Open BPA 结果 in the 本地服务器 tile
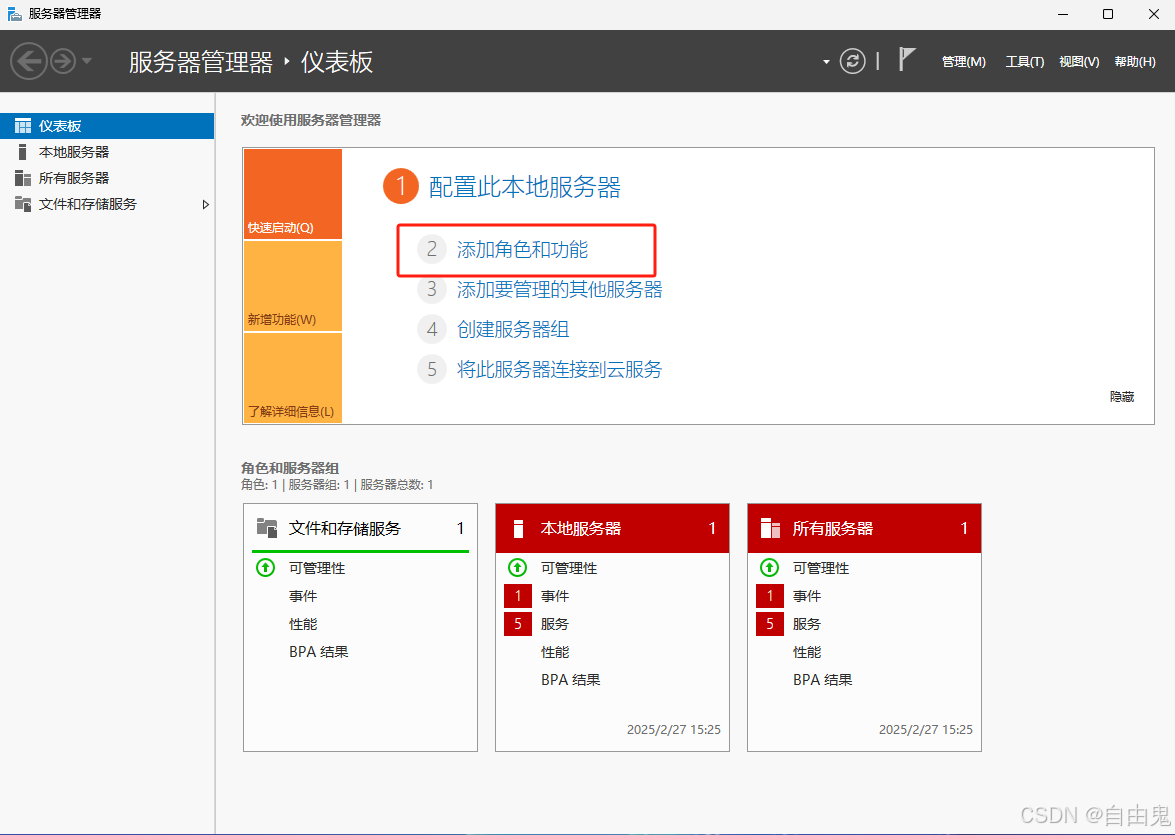Viewport: 1175px width, 835px height. coord(570,680)
